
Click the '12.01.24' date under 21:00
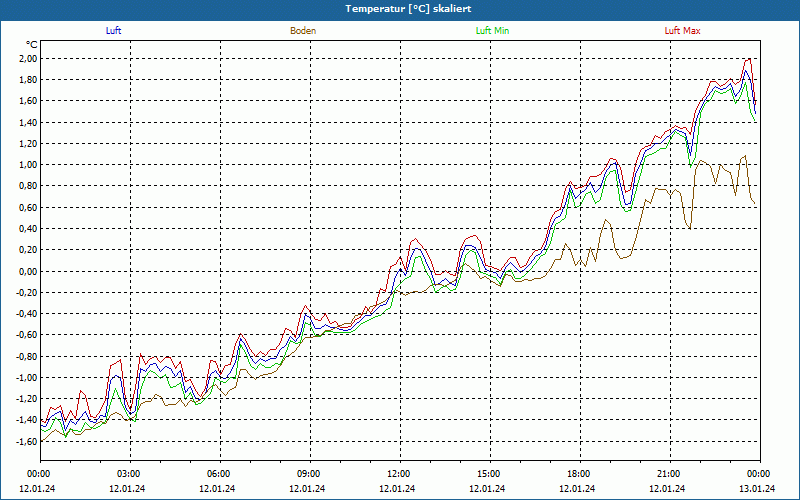click(667, 488)
